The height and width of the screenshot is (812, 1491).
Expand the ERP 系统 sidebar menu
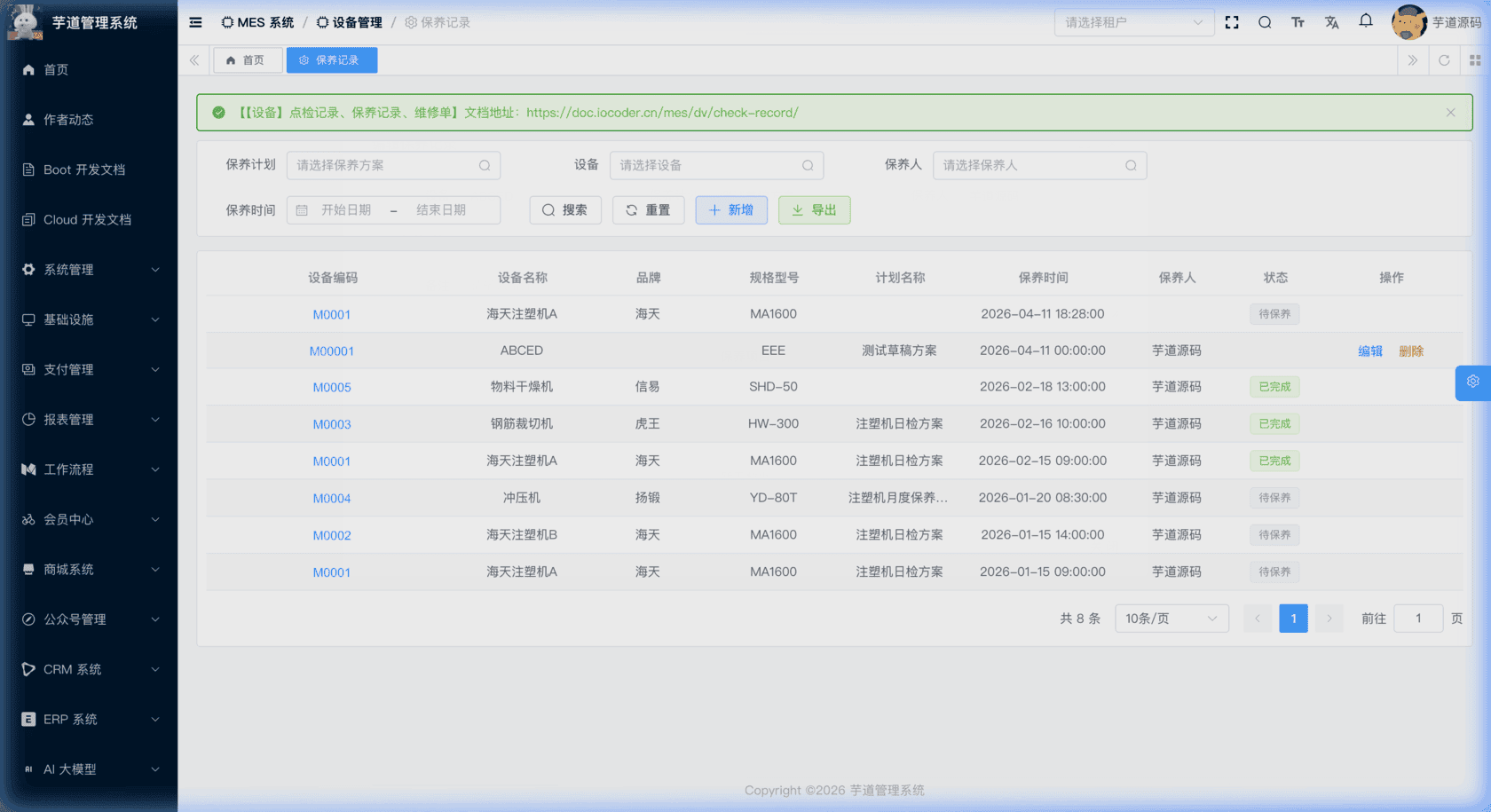click(x=89, y=720)
